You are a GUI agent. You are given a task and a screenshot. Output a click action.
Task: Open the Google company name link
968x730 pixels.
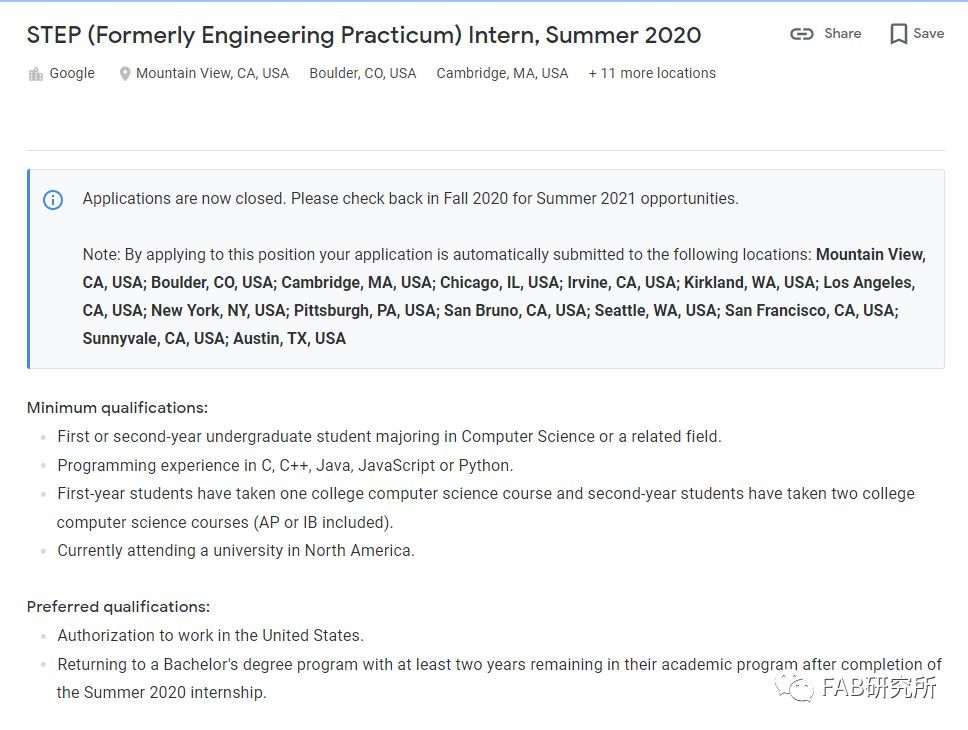(x=72, y=73)
